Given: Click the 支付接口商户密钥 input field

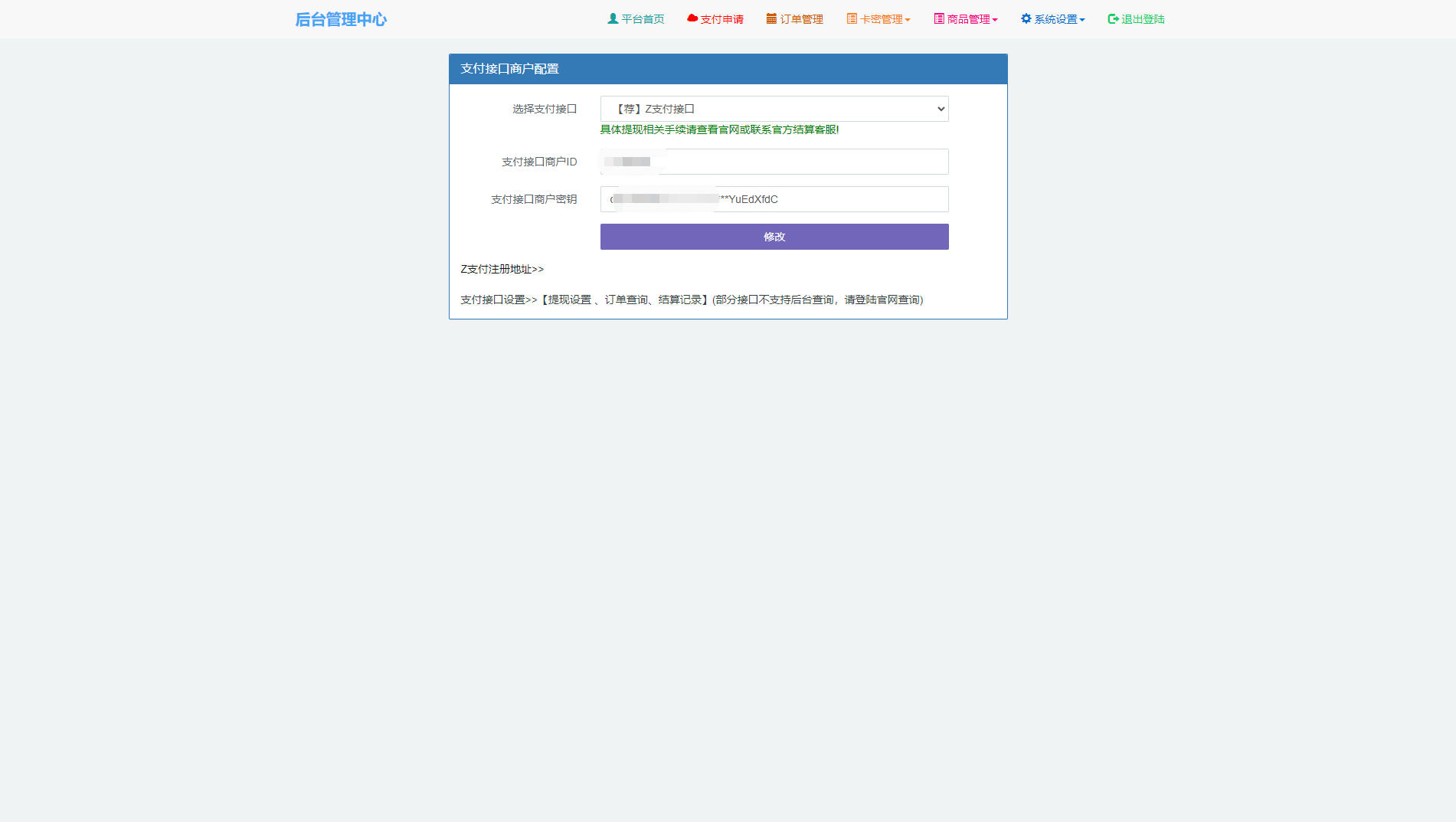Looking at the screenshot, I should pyautogui.click(x=774, y=199).
